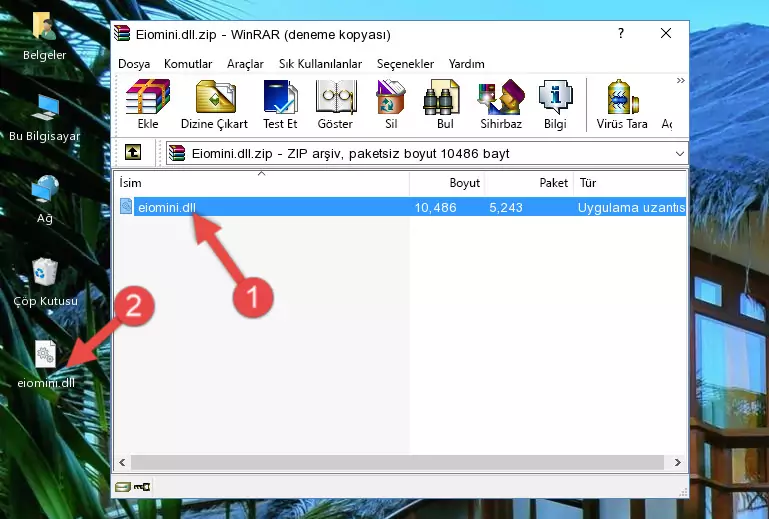This screenshot has height=519, width=769.
Task: Open the Sık Kullanılanlar menu
Action: pyautogui.click(x=320, y=64)
